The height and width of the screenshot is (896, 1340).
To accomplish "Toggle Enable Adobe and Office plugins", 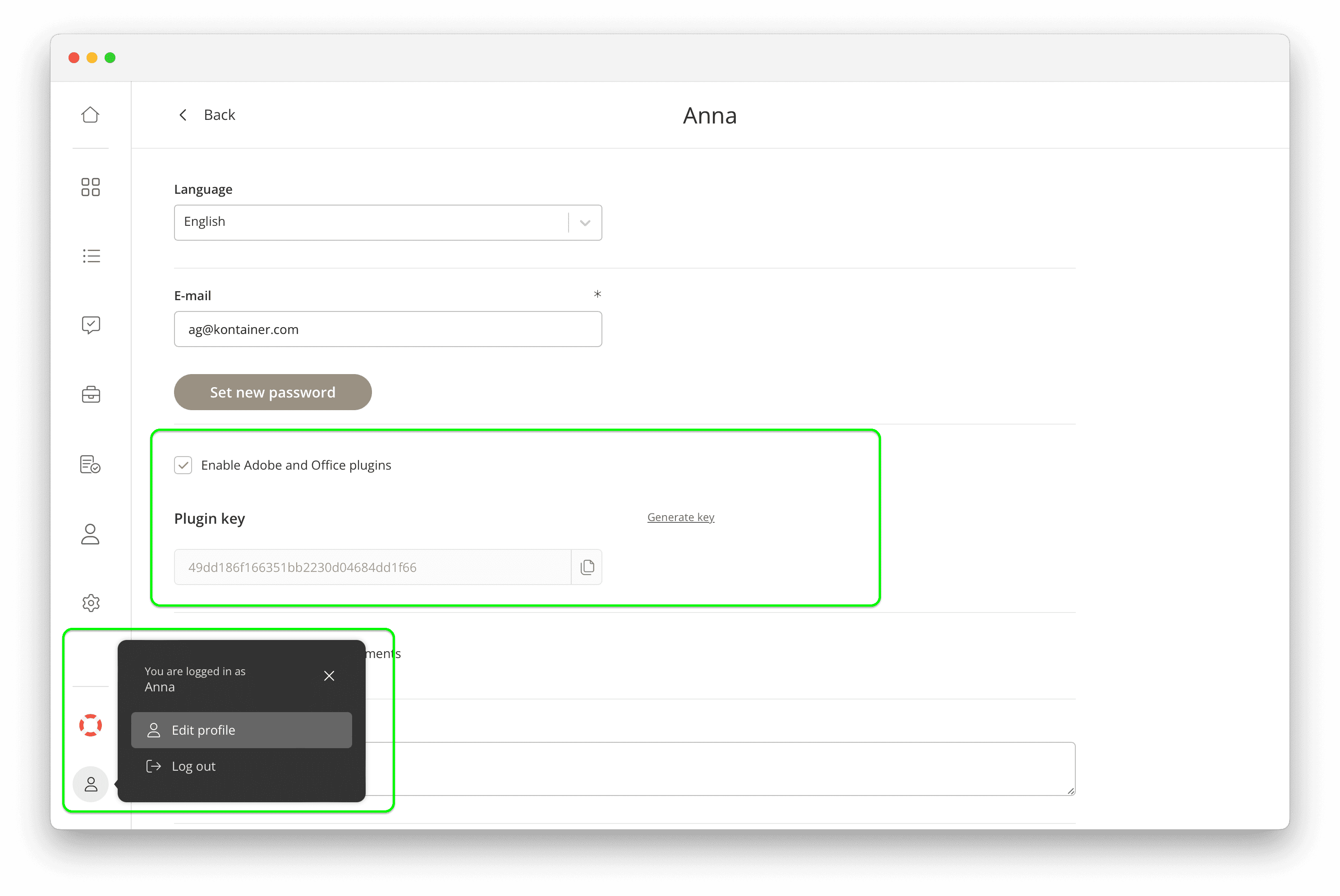I will 183,465.
